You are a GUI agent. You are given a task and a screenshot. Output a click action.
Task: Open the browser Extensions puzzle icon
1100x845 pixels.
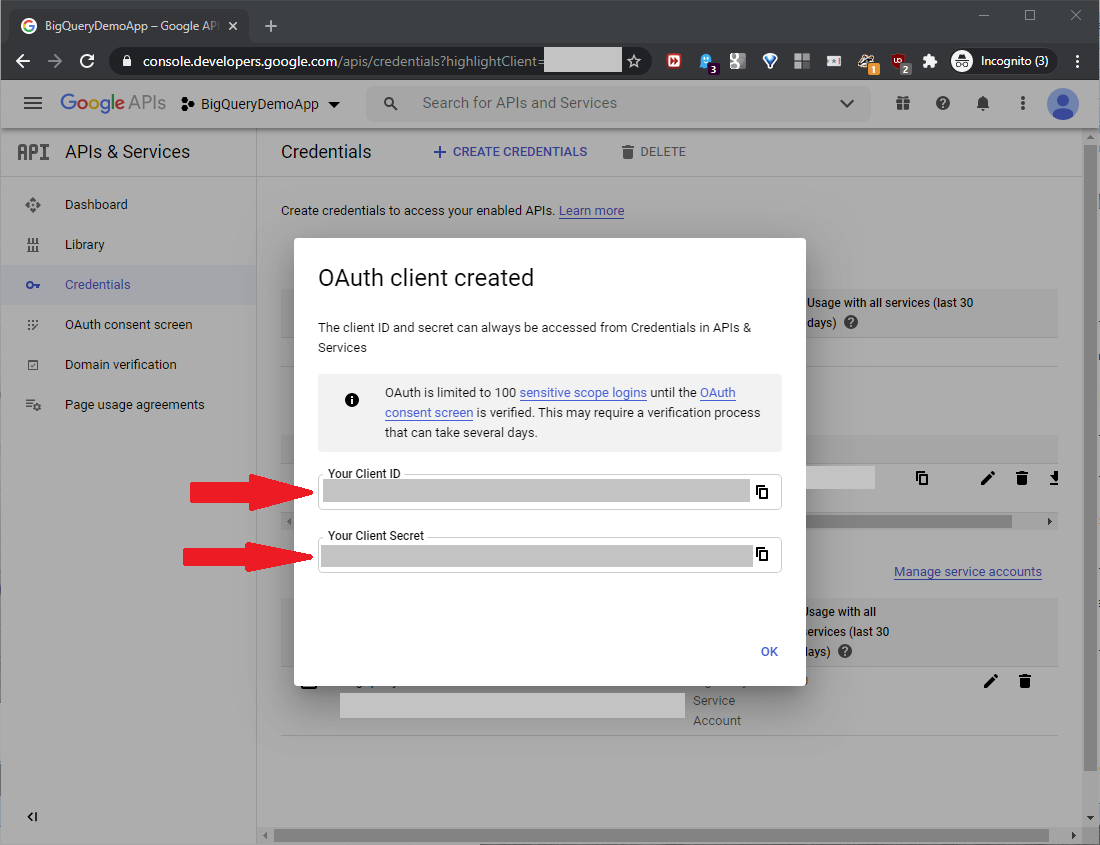click(930, 62)
